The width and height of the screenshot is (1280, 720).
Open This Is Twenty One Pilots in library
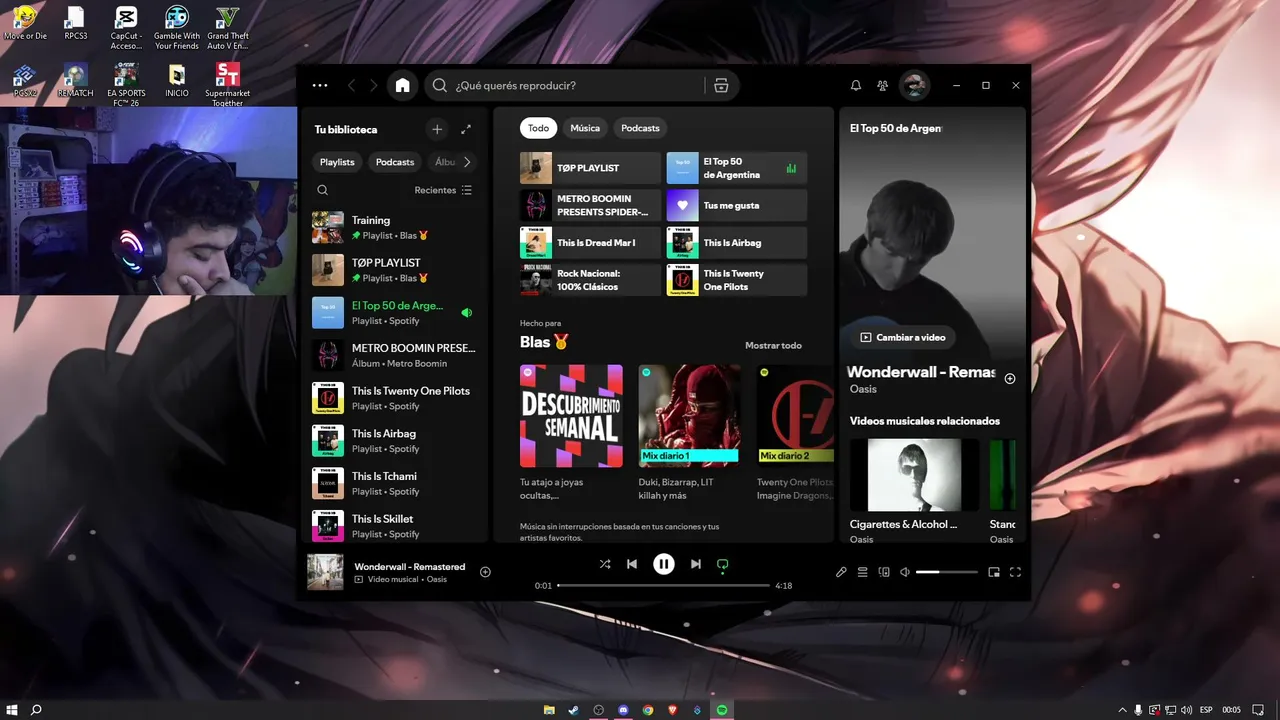395,398
